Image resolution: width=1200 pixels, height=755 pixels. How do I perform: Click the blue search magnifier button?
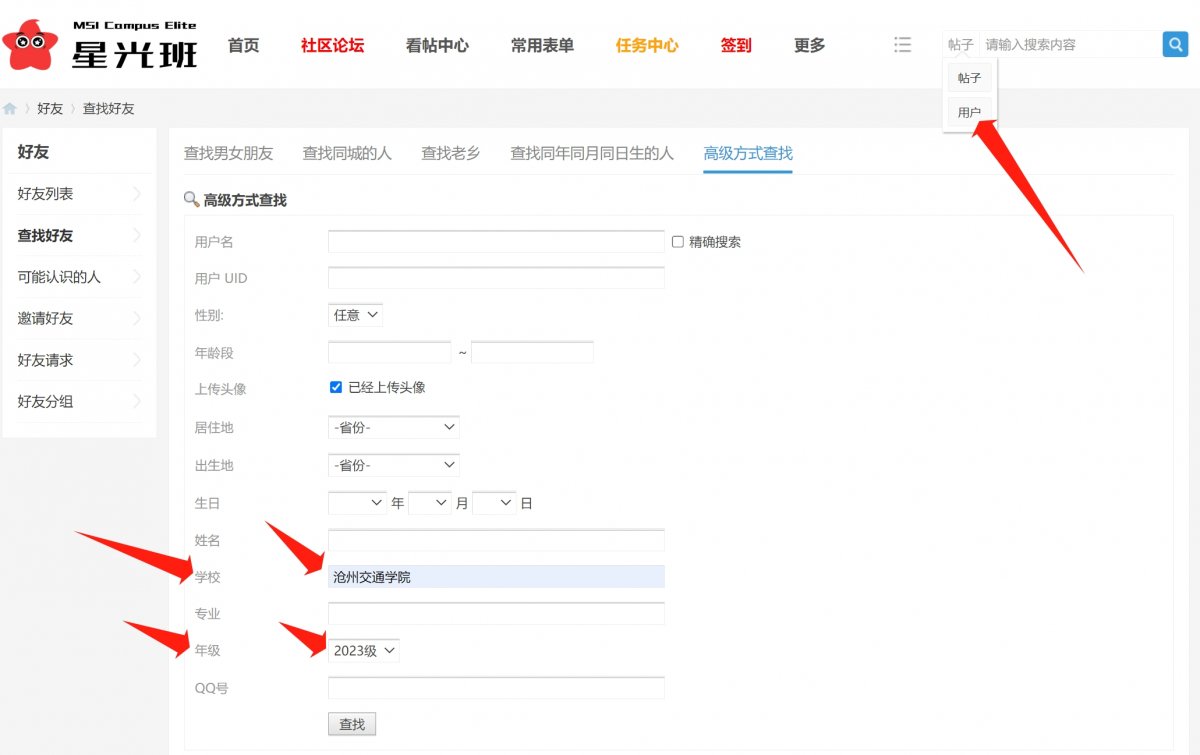coord(1174,44)
